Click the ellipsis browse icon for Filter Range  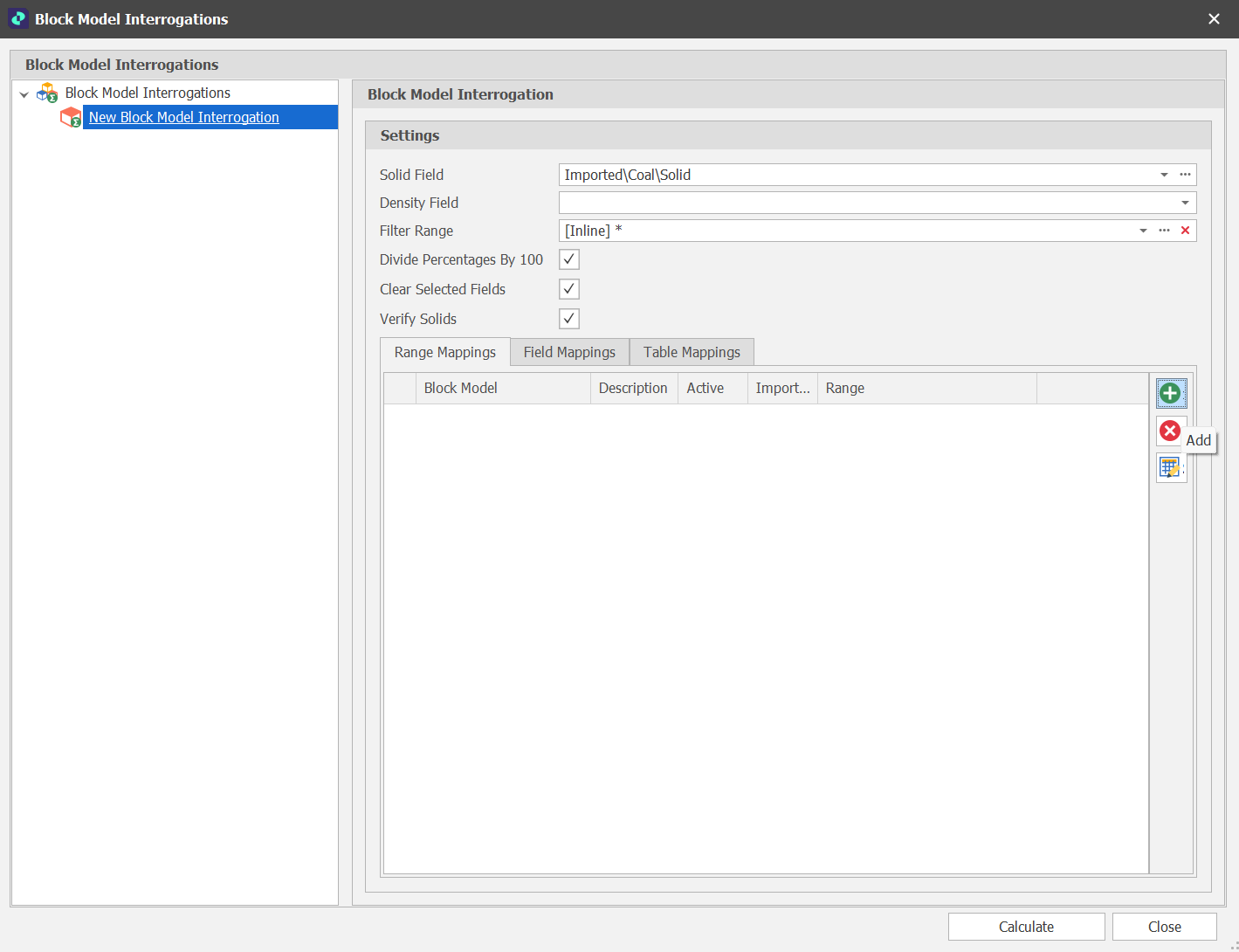tap(1164, 230)
